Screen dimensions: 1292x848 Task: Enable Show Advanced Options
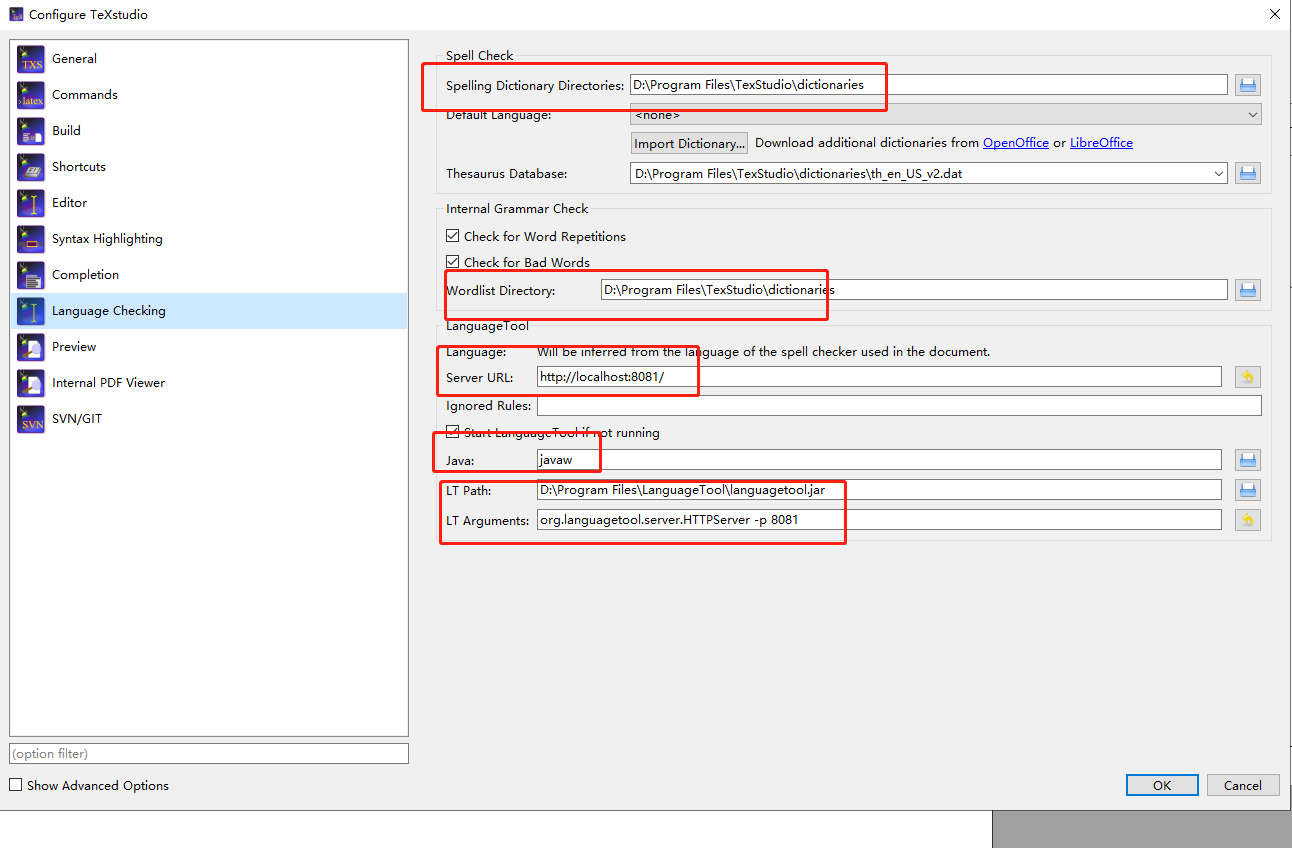pyautogui.click(x=15, y=785)
